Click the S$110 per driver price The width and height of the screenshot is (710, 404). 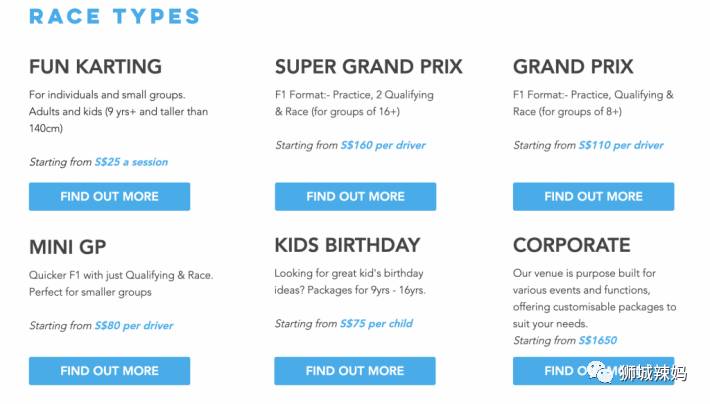(x=621, y=146)
